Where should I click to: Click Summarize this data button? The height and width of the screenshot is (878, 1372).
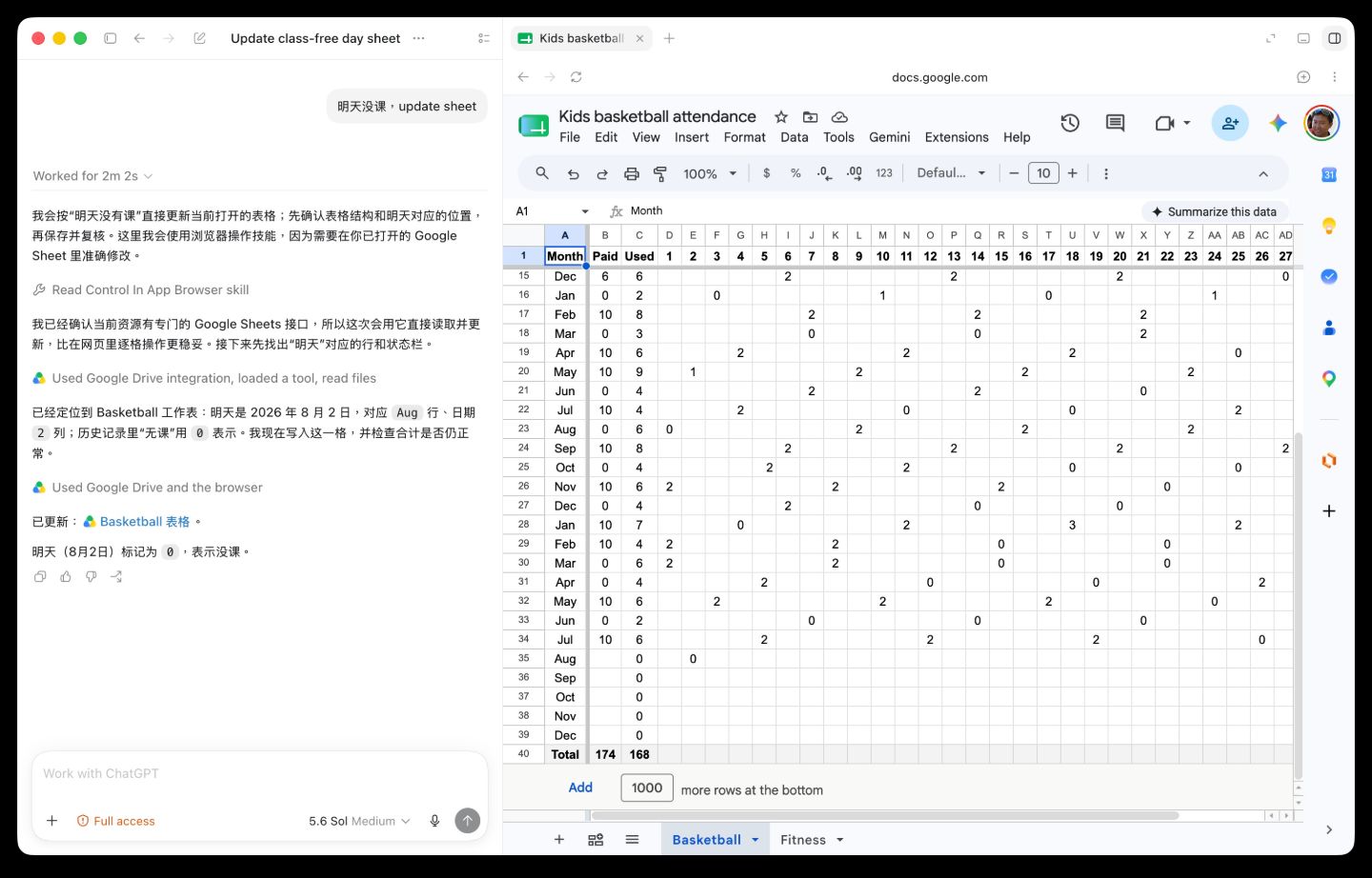pos(1214,211)
